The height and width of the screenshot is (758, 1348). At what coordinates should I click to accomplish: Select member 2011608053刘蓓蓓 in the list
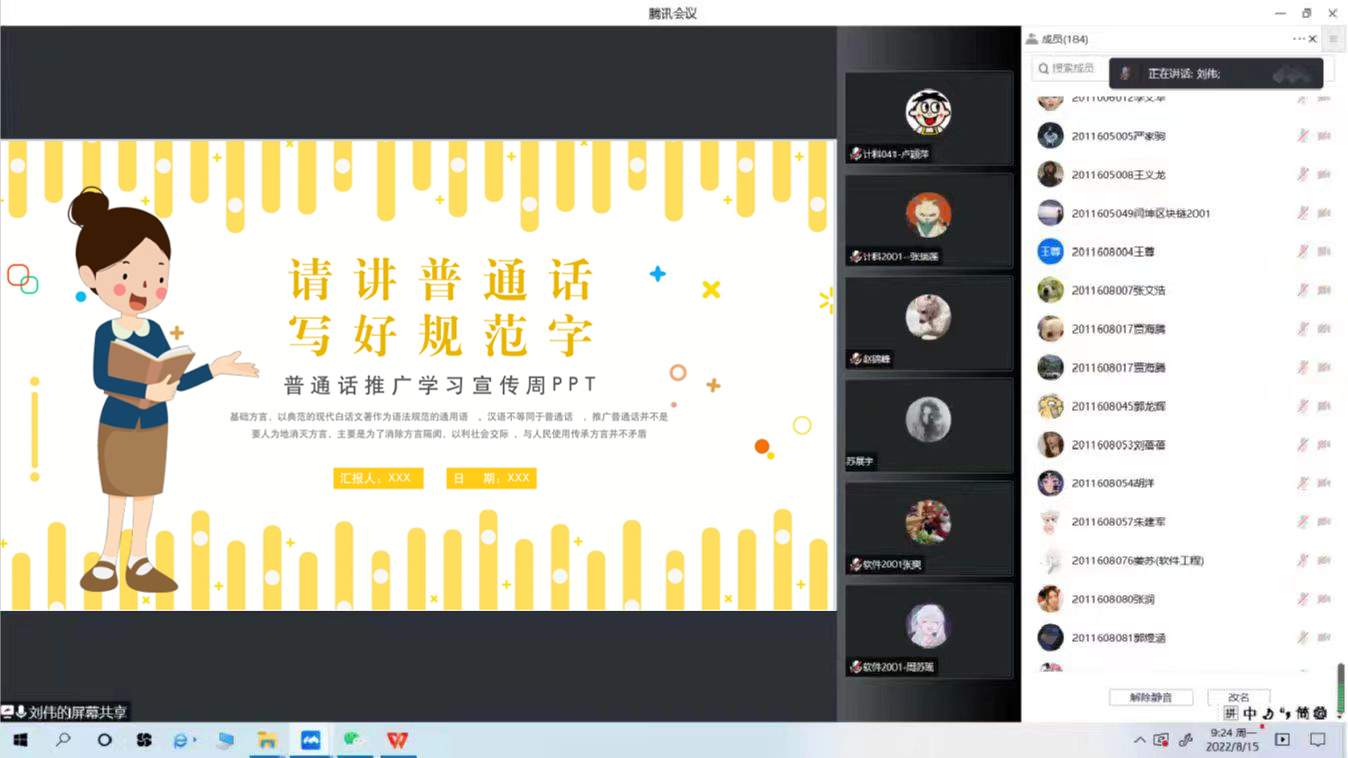point(1118,445)
